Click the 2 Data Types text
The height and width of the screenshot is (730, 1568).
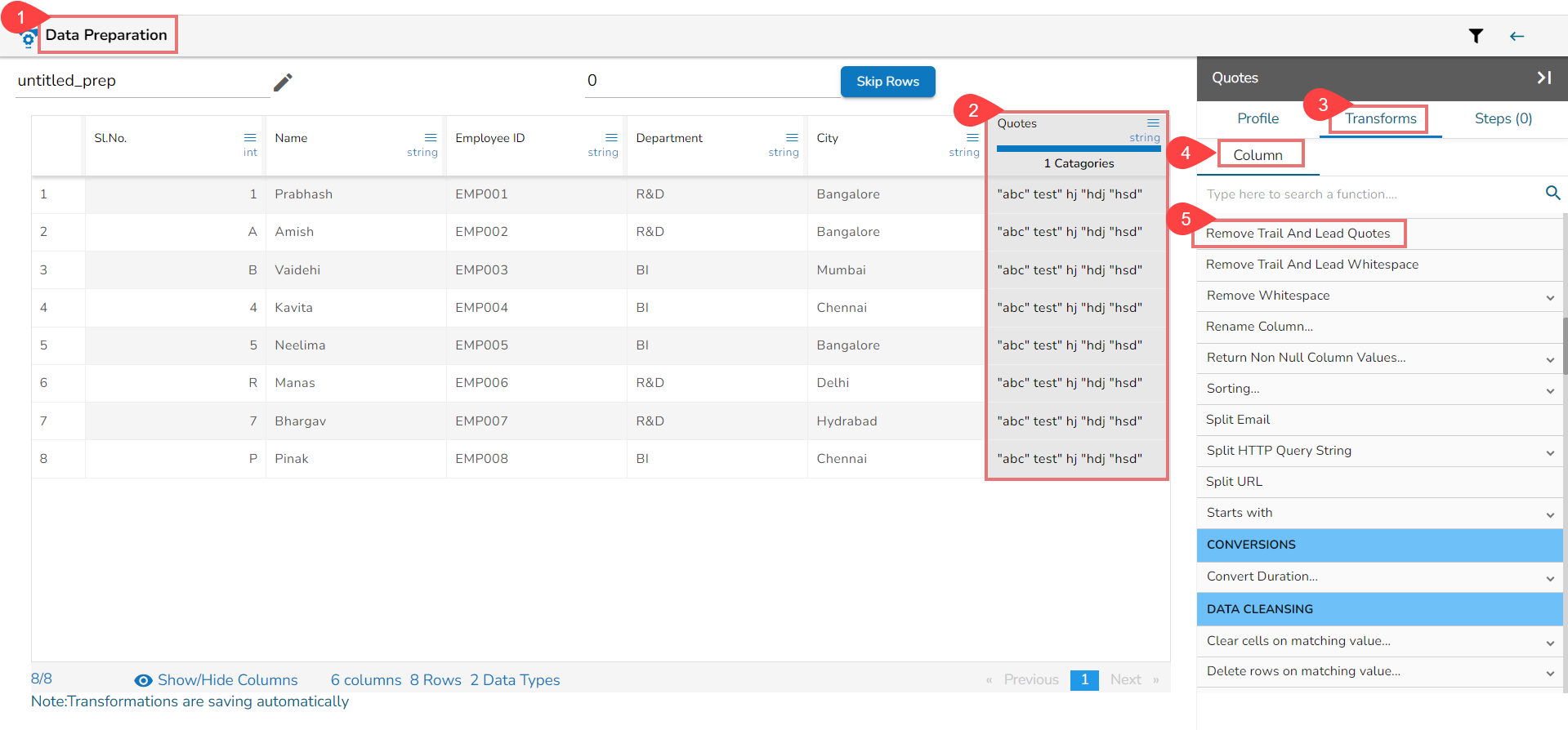pos(515,680)
